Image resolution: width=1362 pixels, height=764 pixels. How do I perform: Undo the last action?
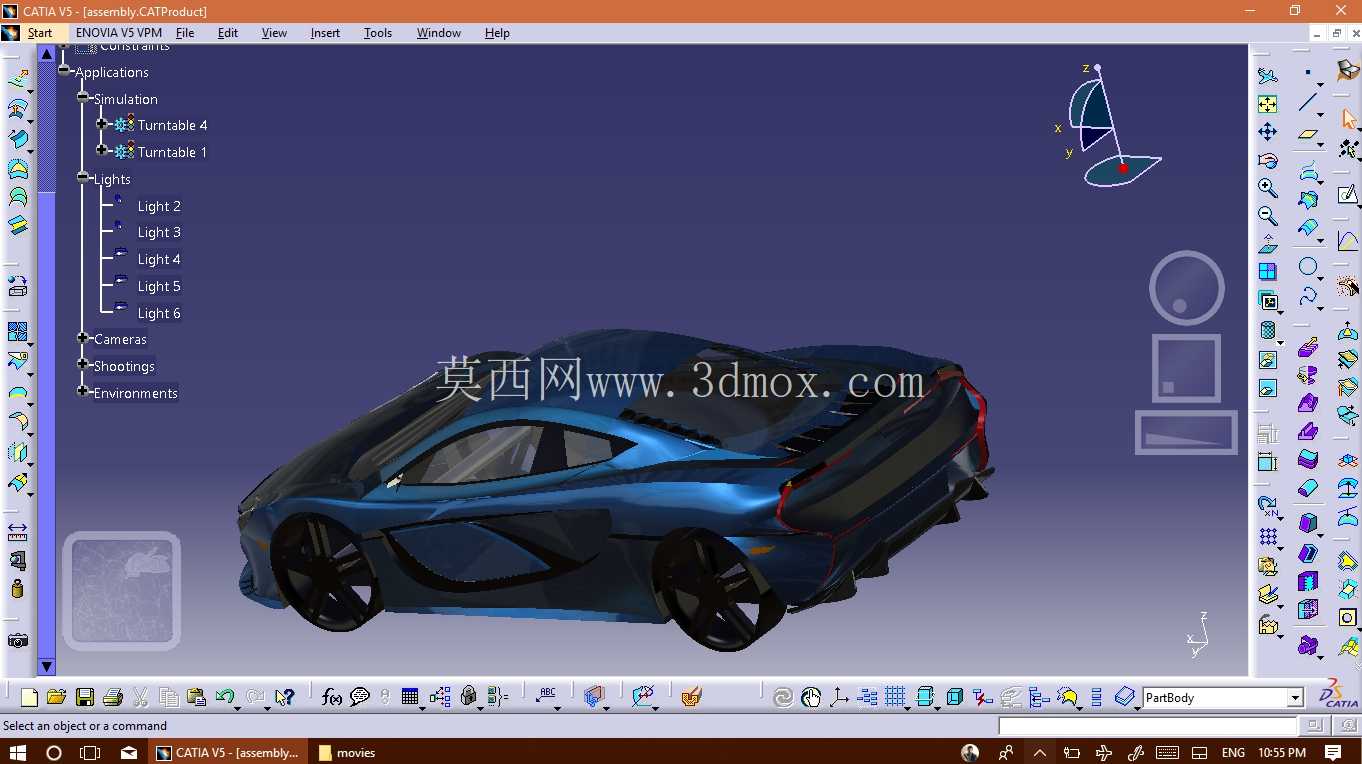point(225,697)
